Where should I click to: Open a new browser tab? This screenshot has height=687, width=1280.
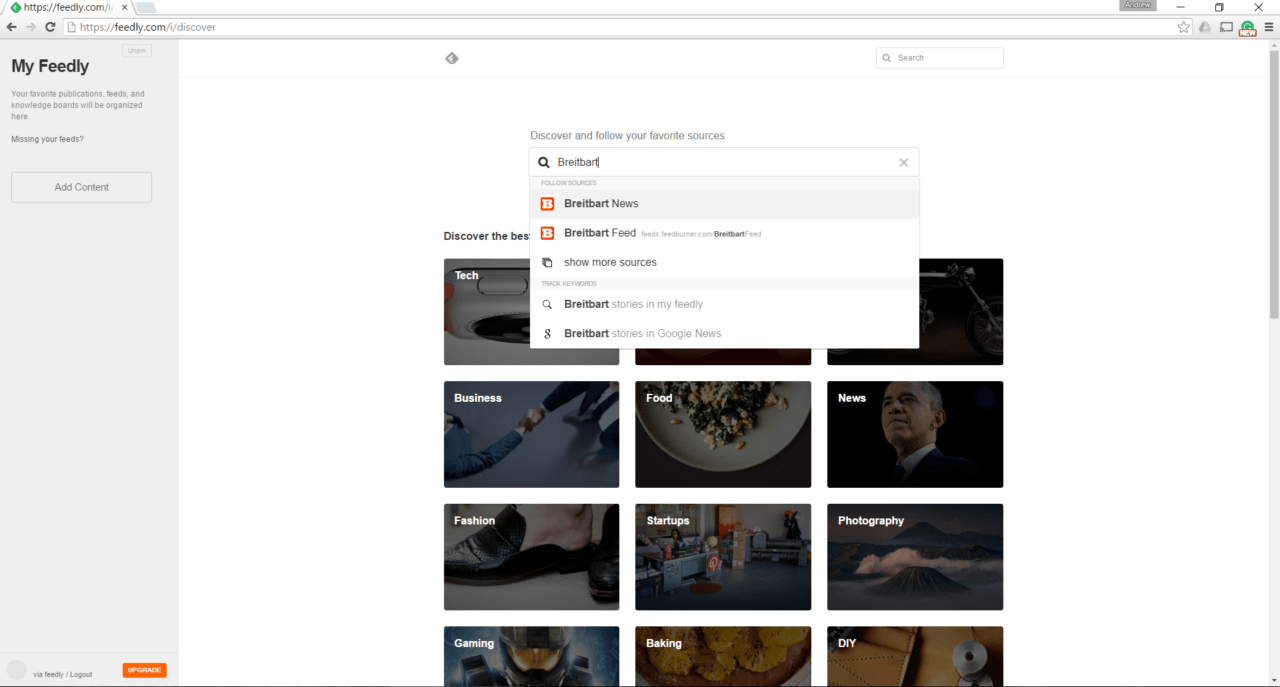tap(145, 8)
